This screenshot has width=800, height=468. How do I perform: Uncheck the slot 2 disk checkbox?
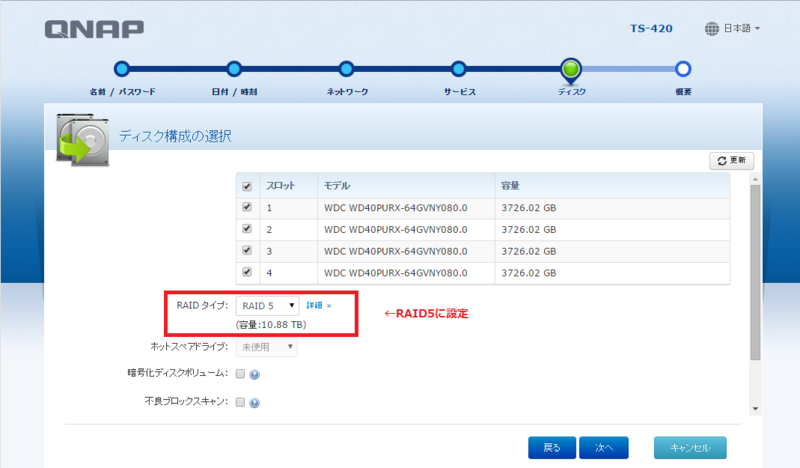(247, 229)
